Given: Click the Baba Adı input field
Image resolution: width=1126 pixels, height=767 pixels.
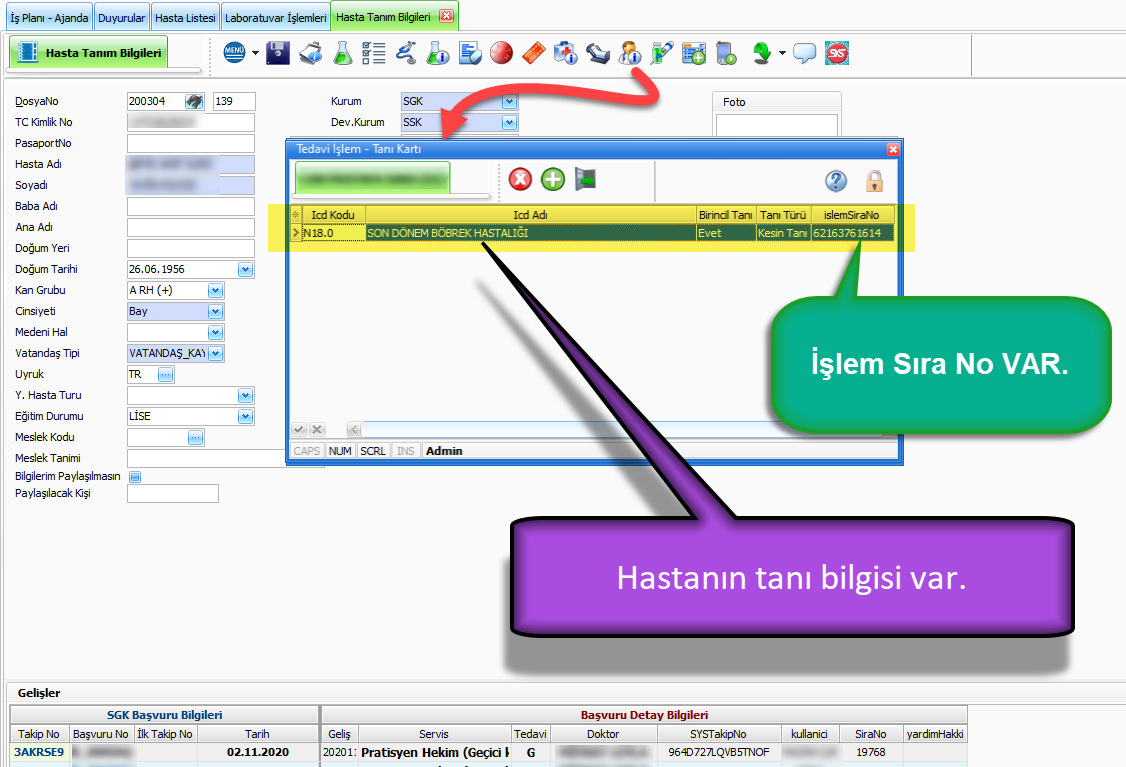Looking at the screenshot, I should 191,206.
